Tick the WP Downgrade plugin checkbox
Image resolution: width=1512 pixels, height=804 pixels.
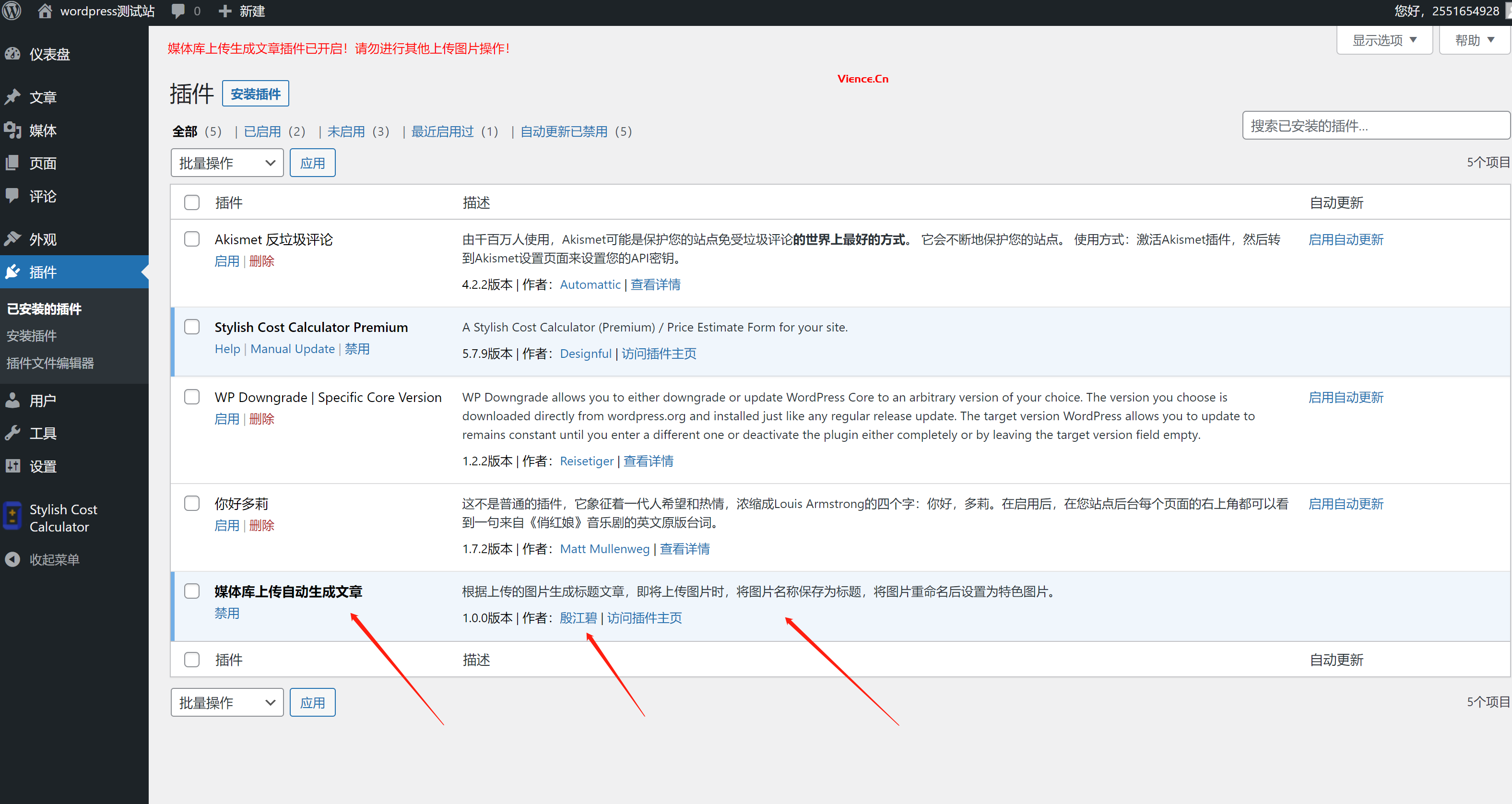pyautogui.click(x=192, y=397)
